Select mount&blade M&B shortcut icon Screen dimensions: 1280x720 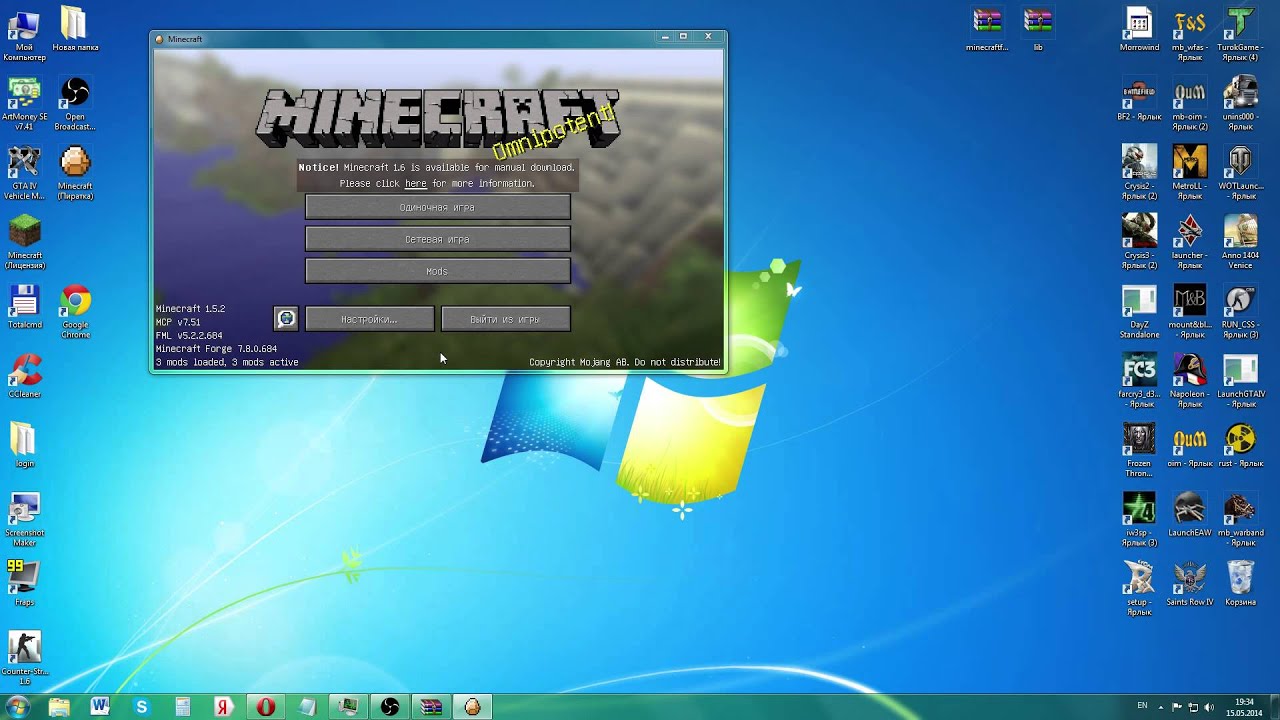pos(1190,311)
